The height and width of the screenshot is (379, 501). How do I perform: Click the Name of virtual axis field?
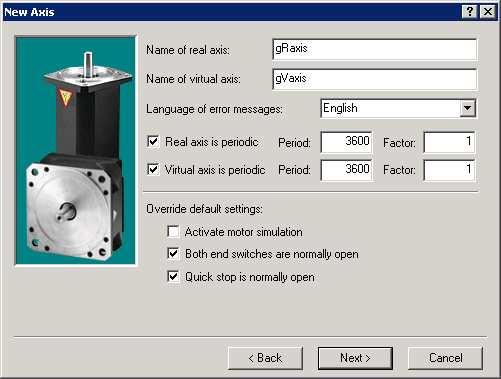click(x=374, y=79)
